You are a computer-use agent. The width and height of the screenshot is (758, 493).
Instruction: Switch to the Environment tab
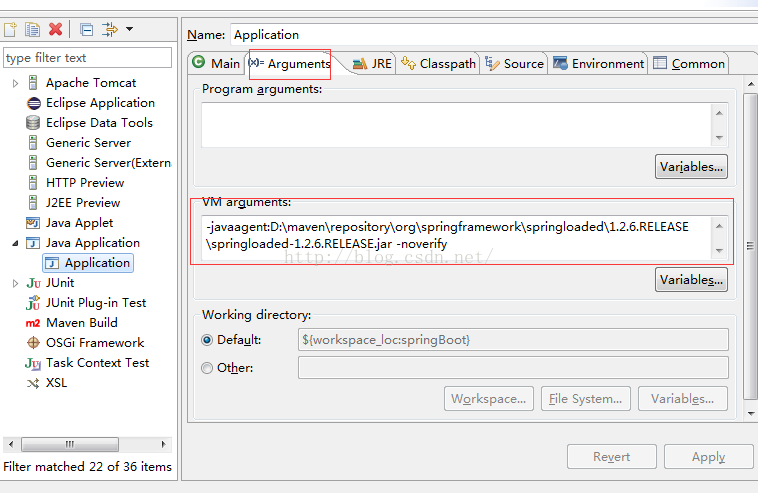click(598, 63)
